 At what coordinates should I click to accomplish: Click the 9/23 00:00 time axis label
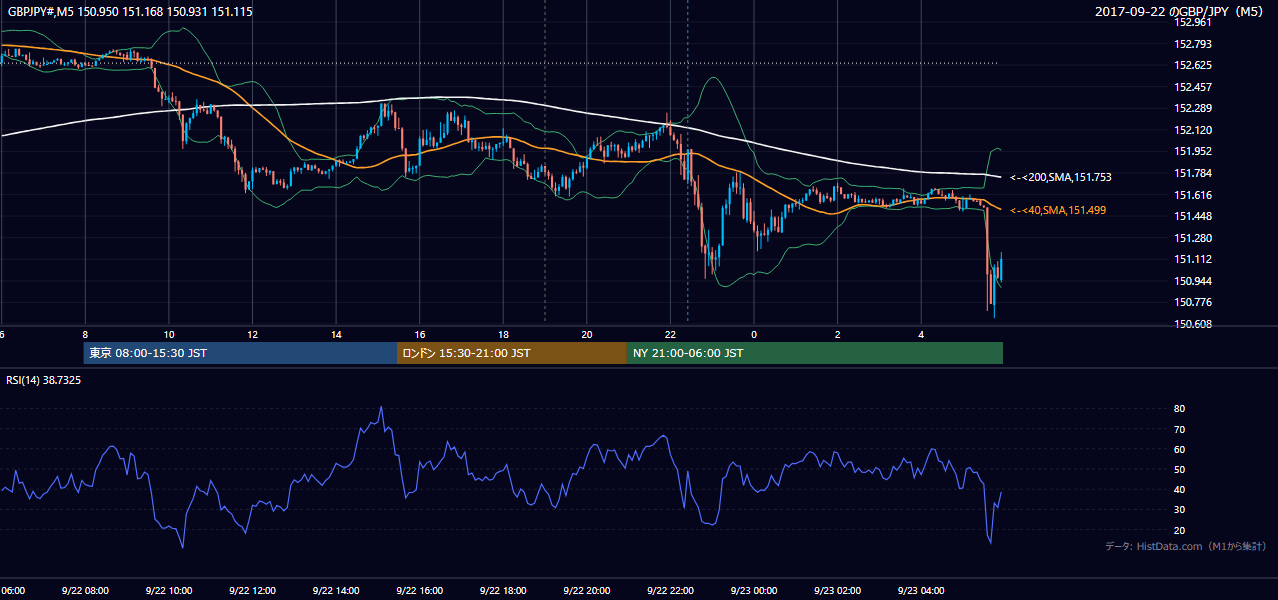click(753, 591)
